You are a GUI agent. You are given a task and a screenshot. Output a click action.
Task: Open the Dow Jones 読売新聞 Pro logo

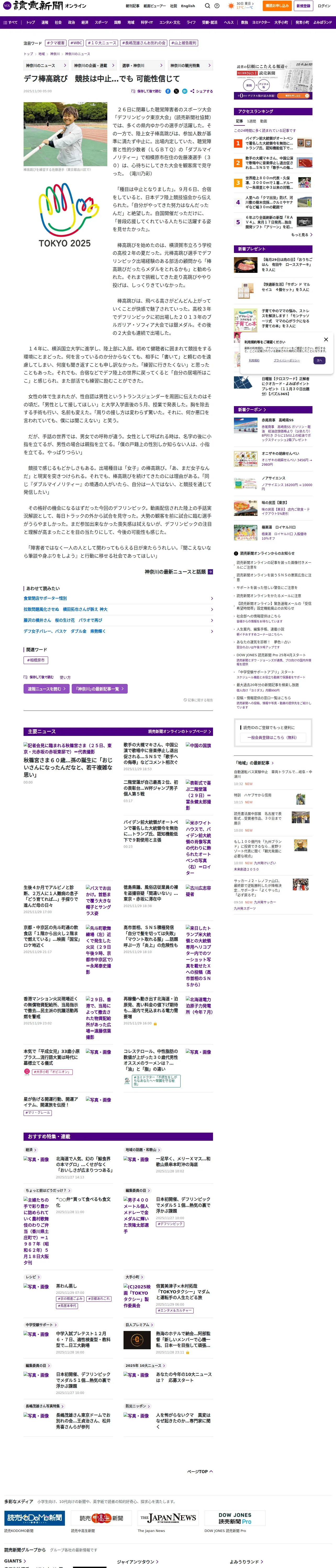(235, 1518)
